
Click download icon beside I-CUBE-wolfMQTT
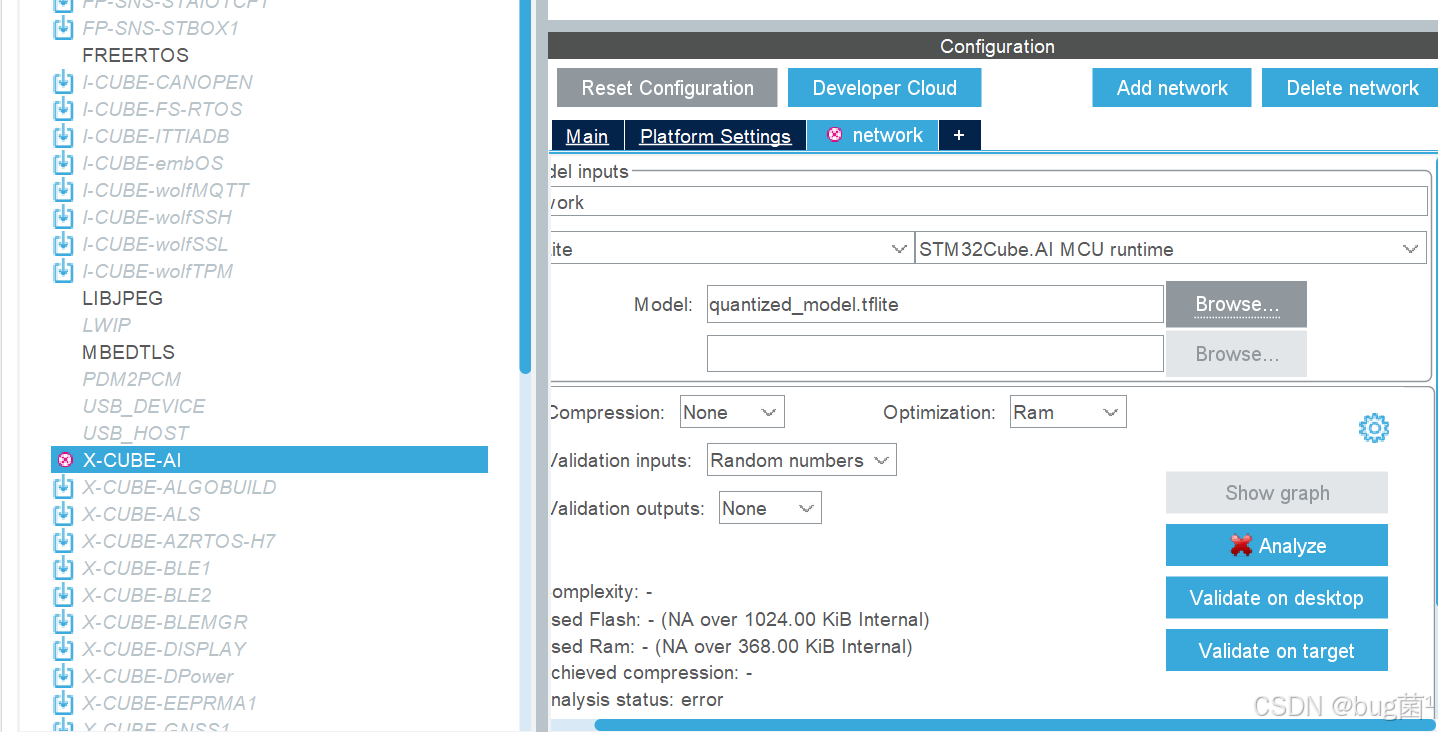(x=63, y=190)
